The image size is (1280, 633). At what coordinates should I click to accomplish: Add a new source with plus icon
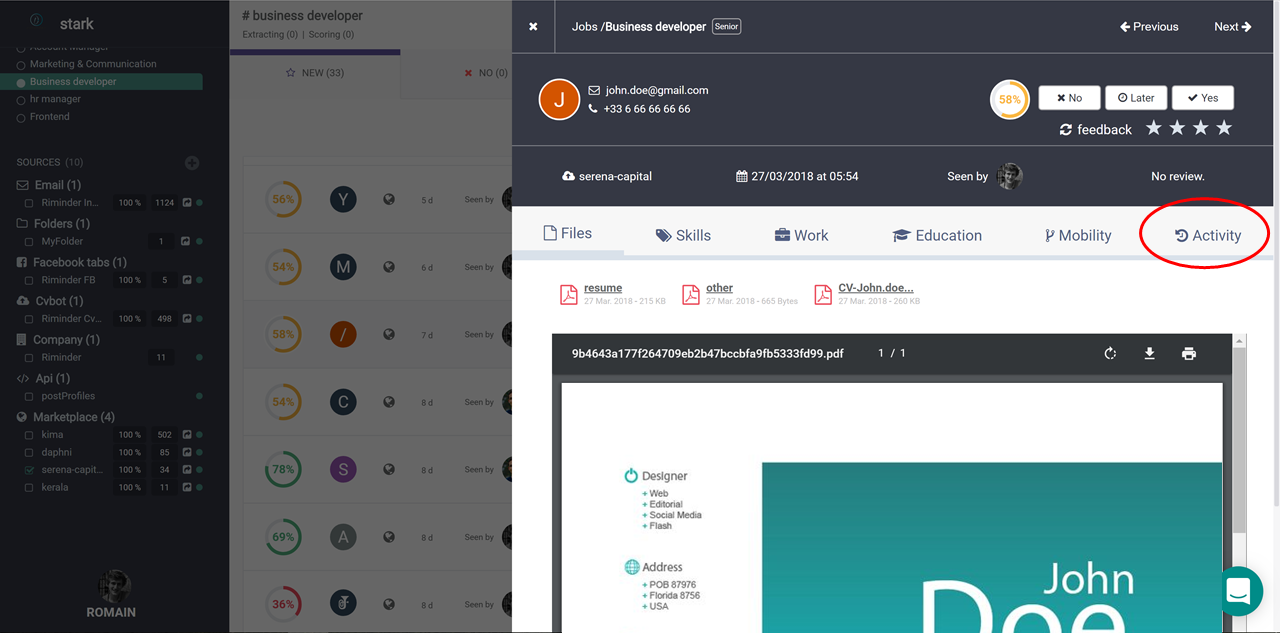(192, 163)
